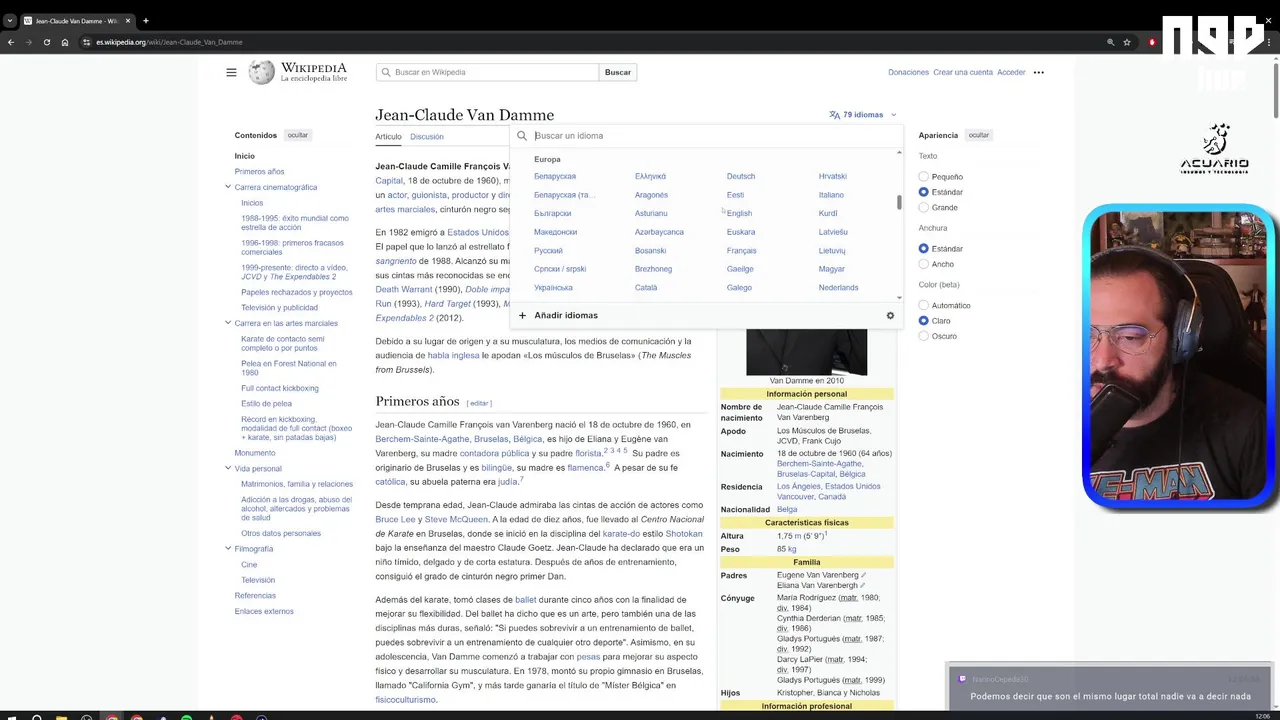Jump to Primeros años in contents
The image size is (1280, 720).
click(x=259, y=171)
